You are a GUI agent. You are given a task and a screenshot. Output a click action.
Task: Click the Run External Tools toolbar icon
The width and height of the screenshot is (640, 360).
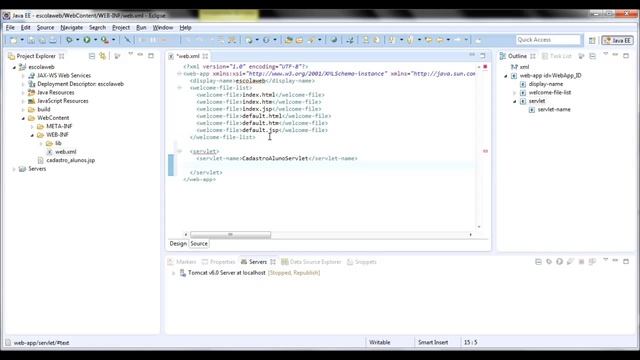105,40
